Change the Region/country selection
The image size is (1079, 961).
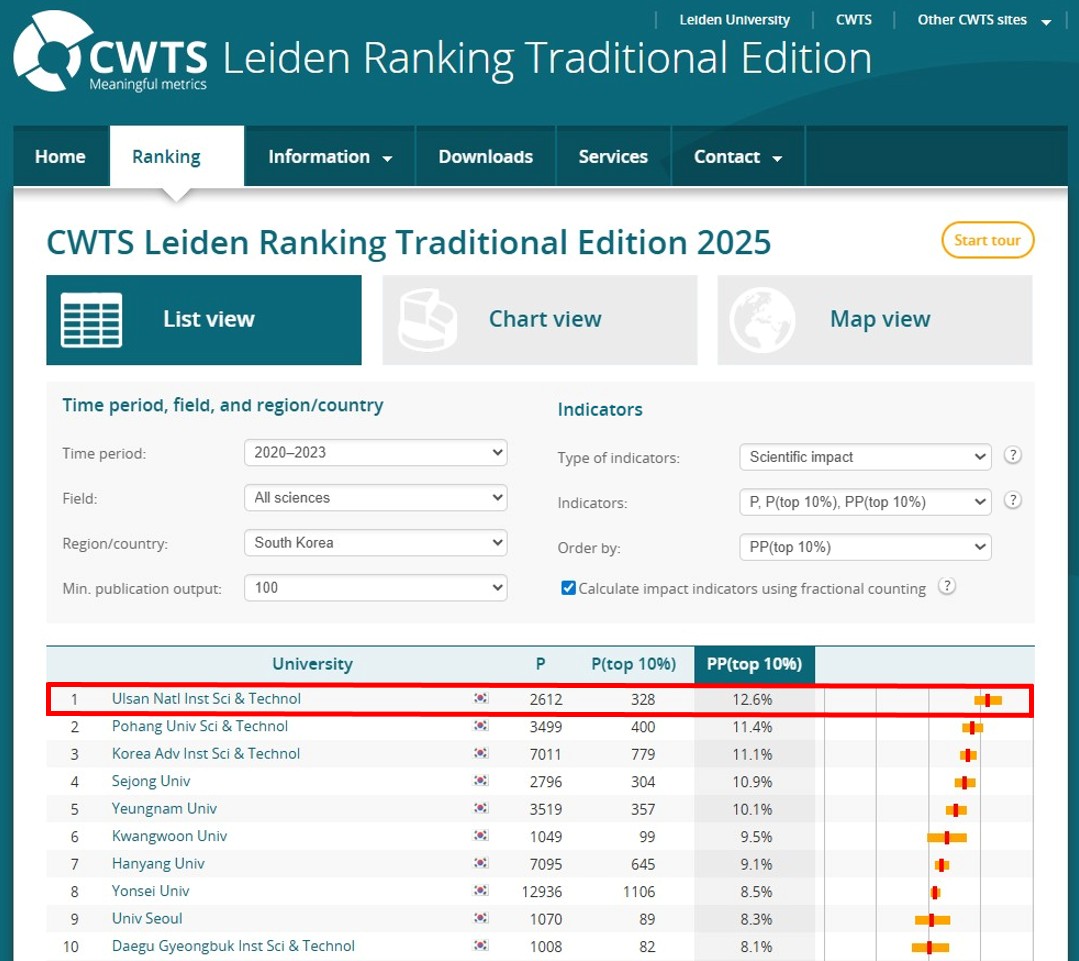coord(375,542)
